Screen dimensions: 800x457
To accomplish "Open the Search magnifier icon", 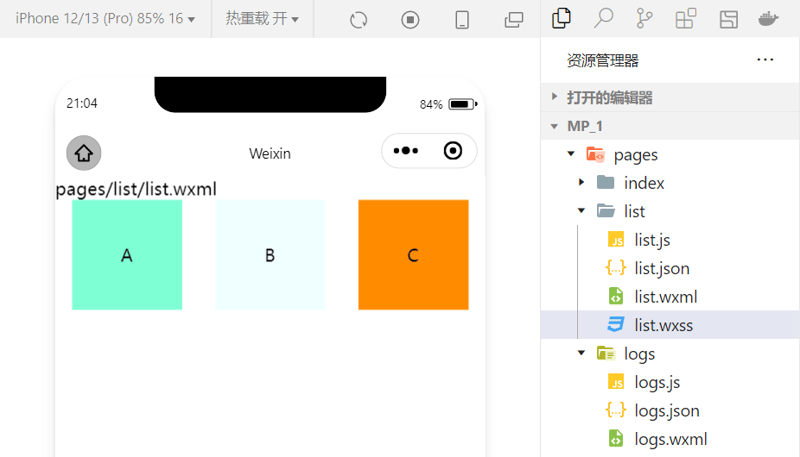I will [603, 18].
